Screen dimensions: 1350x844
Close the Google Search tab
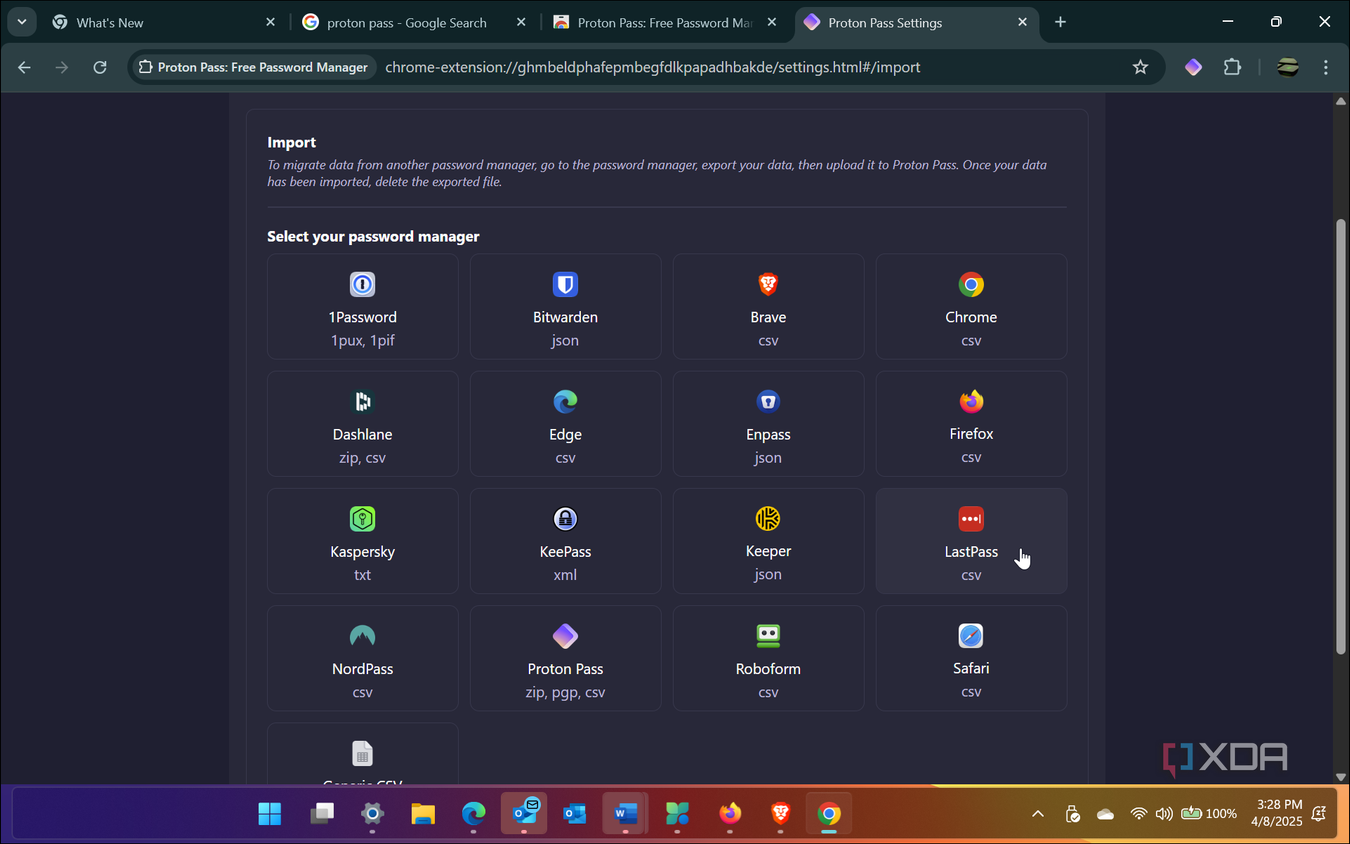point(521,22)
